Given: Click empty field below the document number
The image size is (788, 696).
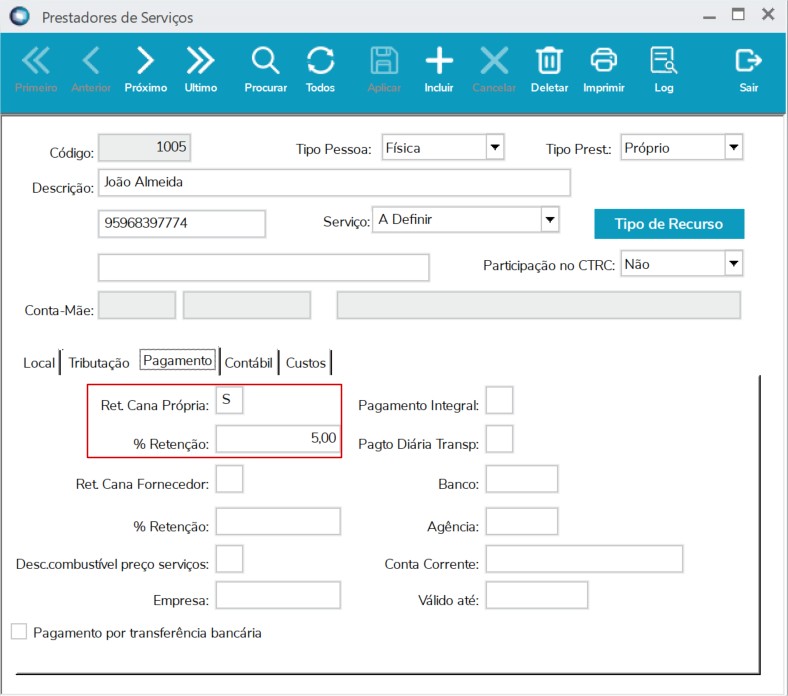Looking at the screenshot, I should click(x=263, y=267).
